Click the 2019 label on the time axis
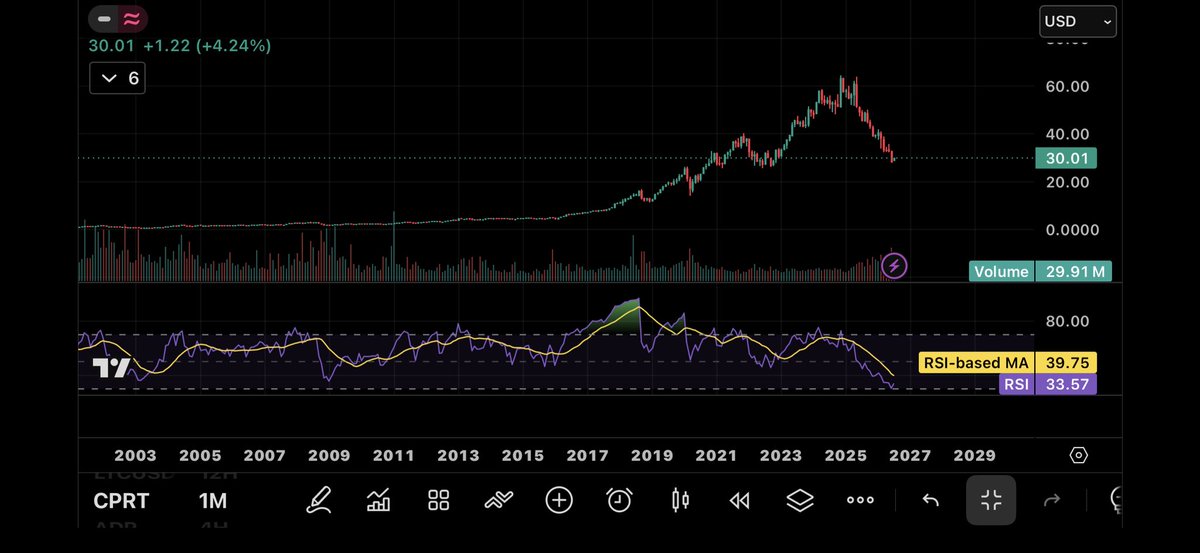This screenshot has height=553, width=1200. (x=652, y=455)
